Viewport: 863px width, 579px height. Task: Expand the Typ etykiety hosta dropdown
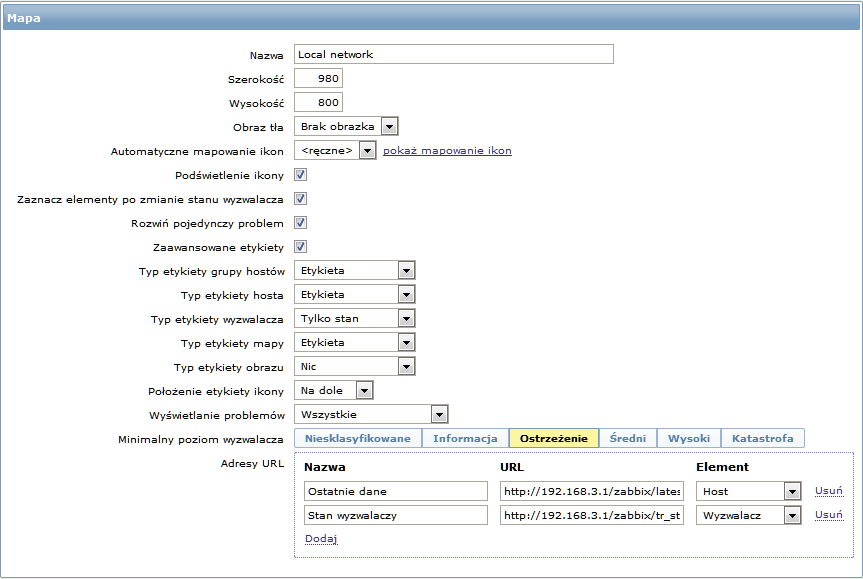(354, 294)
